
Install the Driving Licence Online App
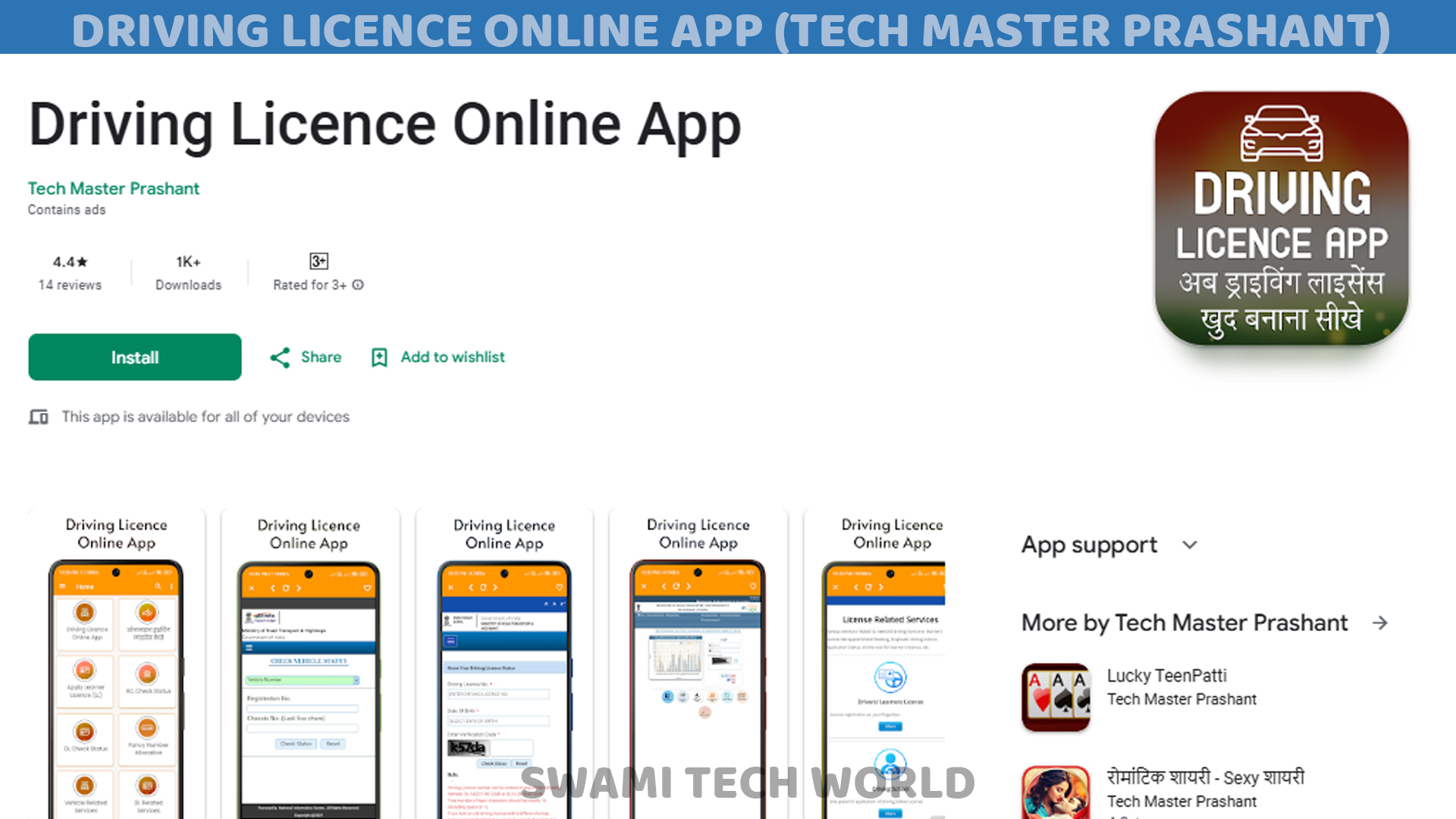click(135, 357)
